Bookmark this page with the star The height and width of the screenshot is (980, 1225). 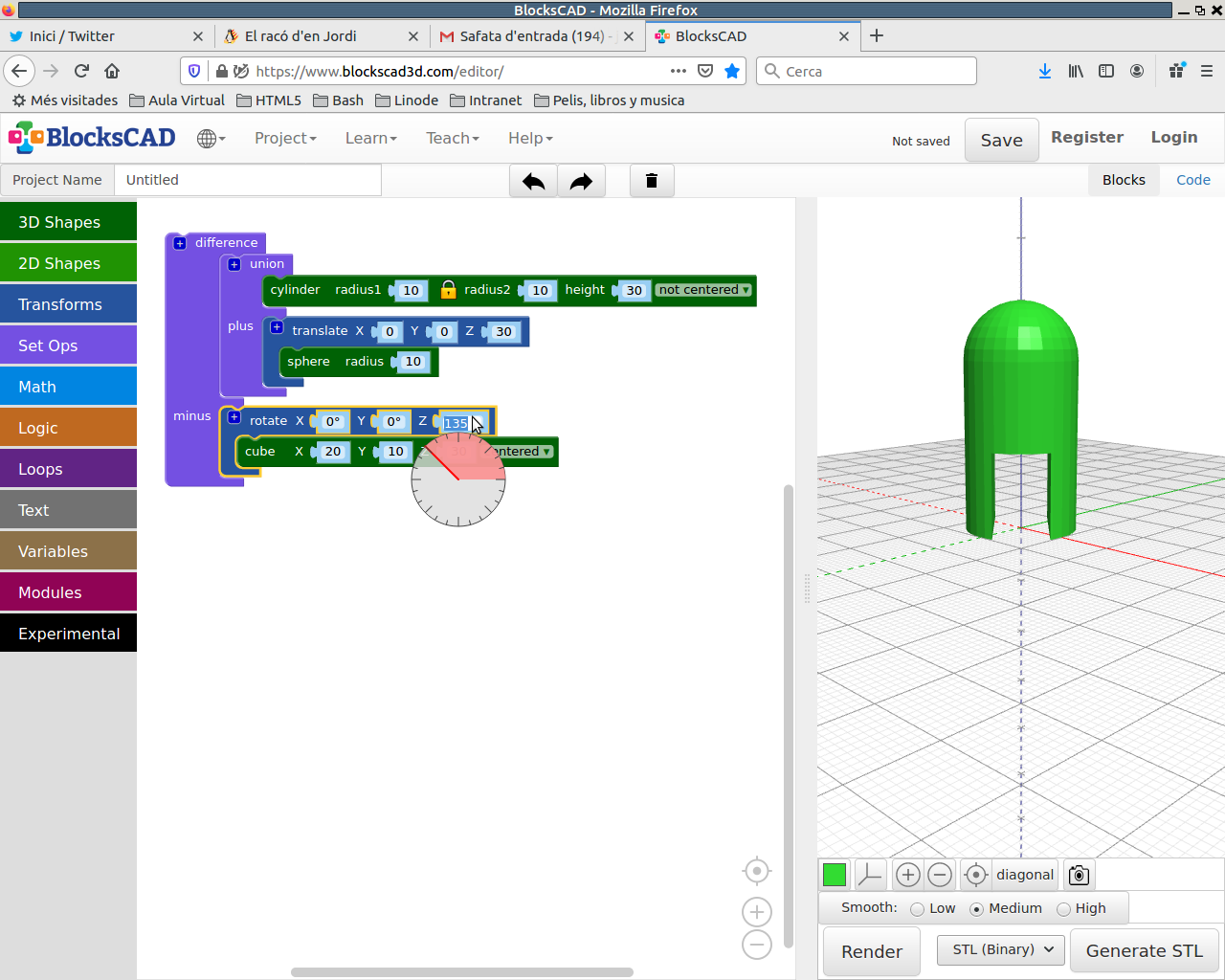[732, 71]
